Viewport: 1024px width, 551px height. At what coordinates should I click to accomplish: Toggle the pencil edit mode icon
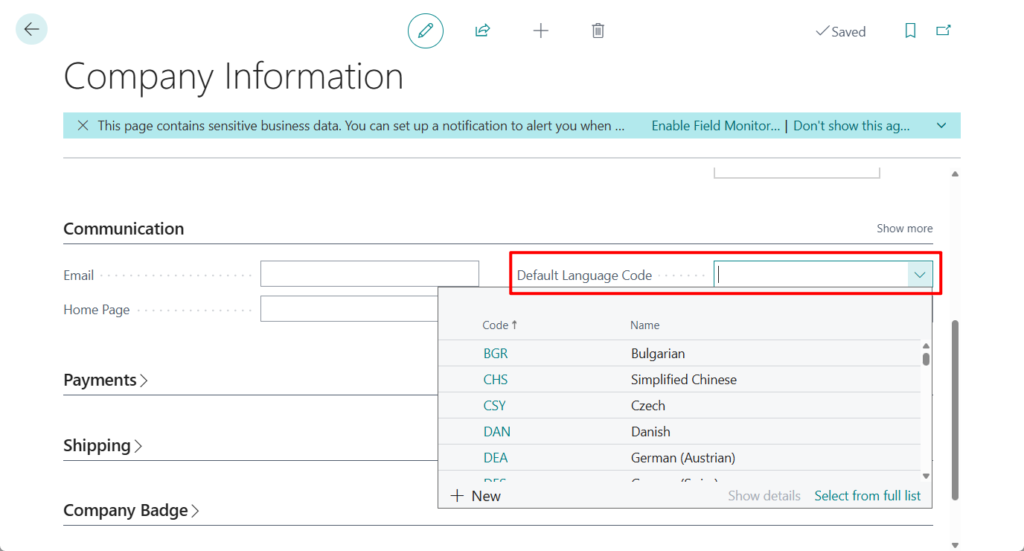pyautogui.click(x=425, y=31)
